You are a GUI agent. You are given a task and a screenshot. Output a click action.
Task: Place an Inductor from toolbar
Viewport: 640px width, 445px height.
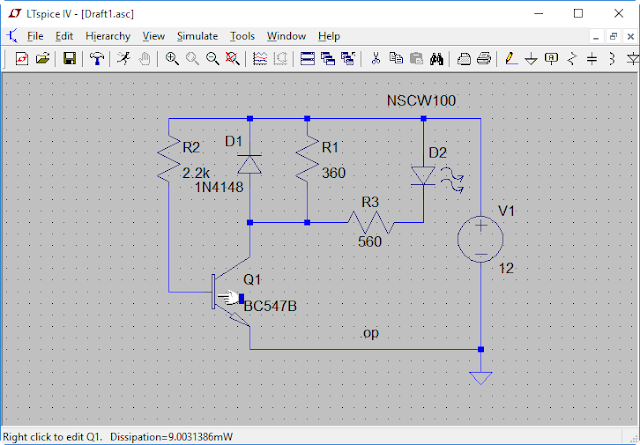point(612,59)
